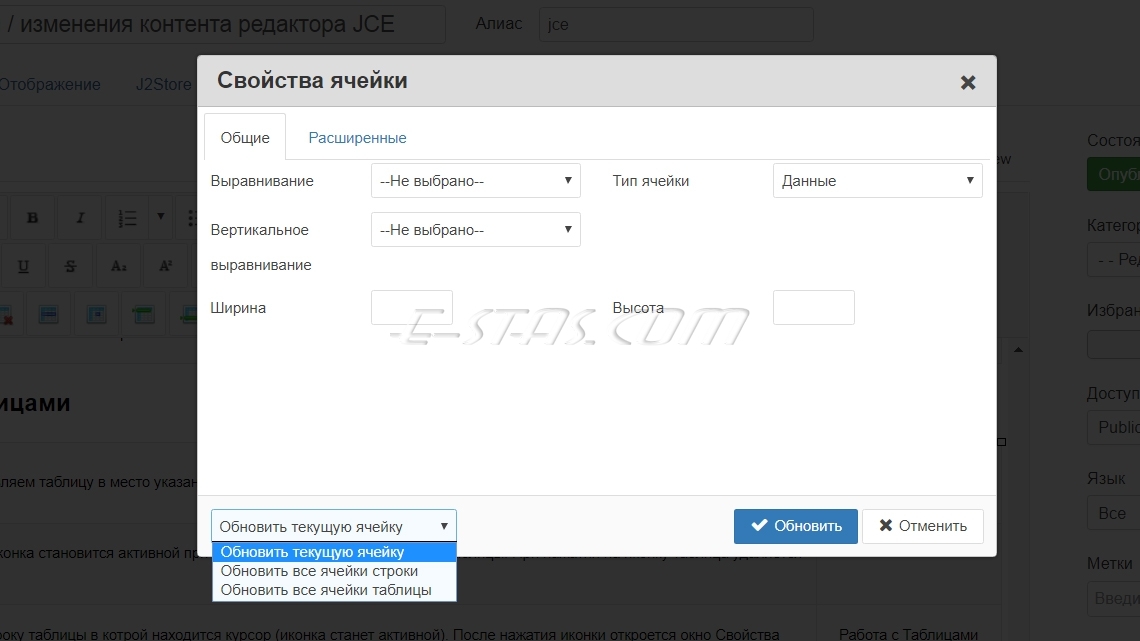Click the editor scrollbar up arrow
Screen dimensions: 1140x641
(1019, 350)
